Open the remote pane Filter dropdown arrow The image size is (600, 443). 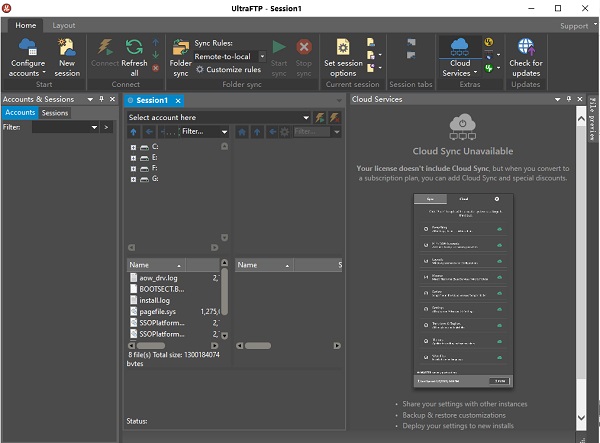tap(337, 132)
